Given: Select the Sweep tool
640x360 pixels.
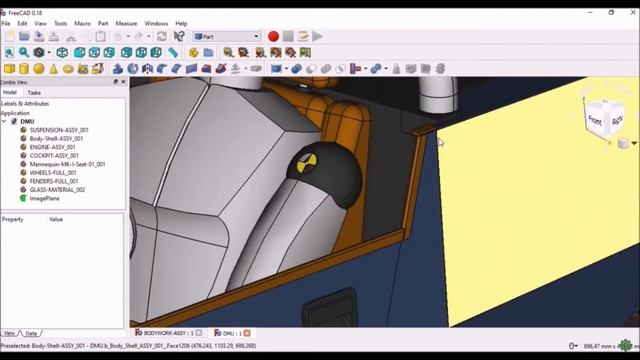Looking at the screenshot, I should [x=221, y=69].
